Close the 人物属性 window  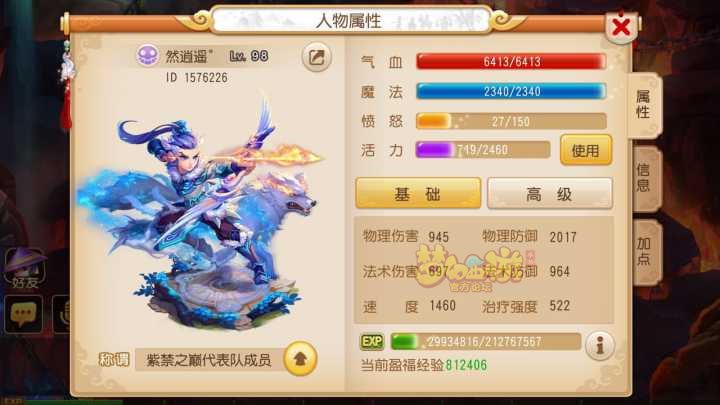[x=621, y=27]
